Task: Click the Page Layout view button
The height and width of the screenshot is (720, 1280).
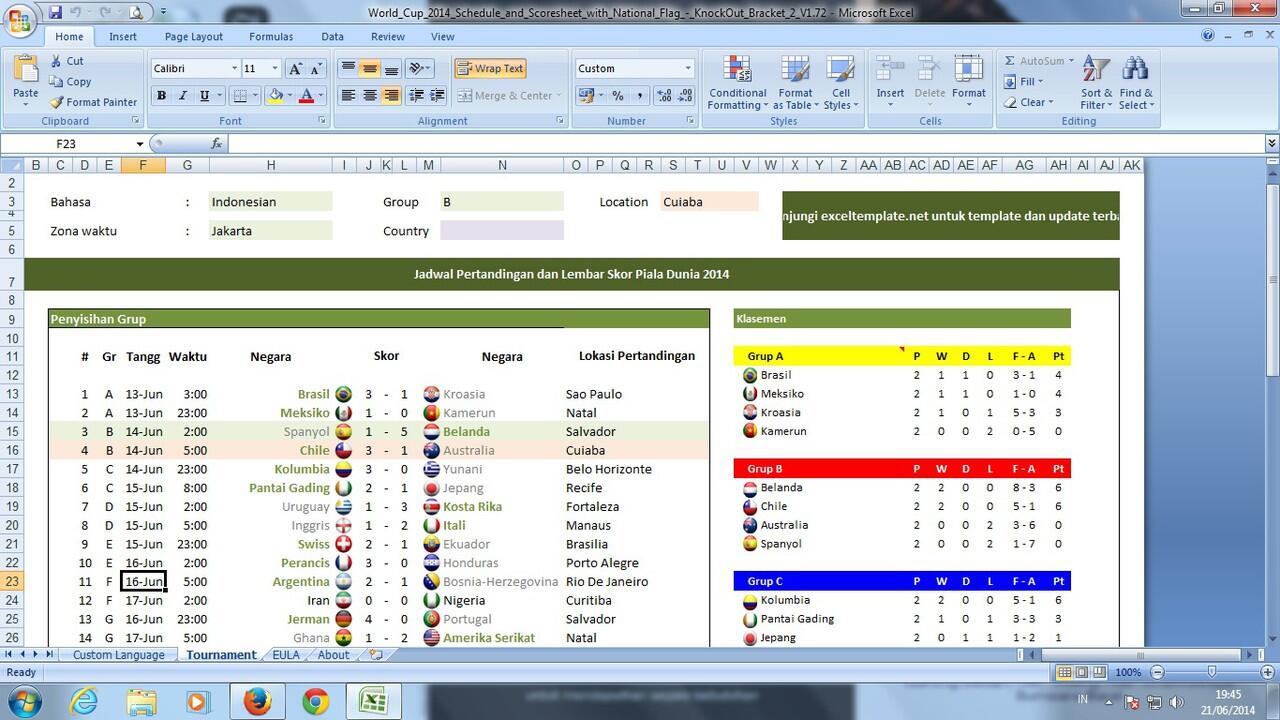Action: click(x=1082, y=672)
